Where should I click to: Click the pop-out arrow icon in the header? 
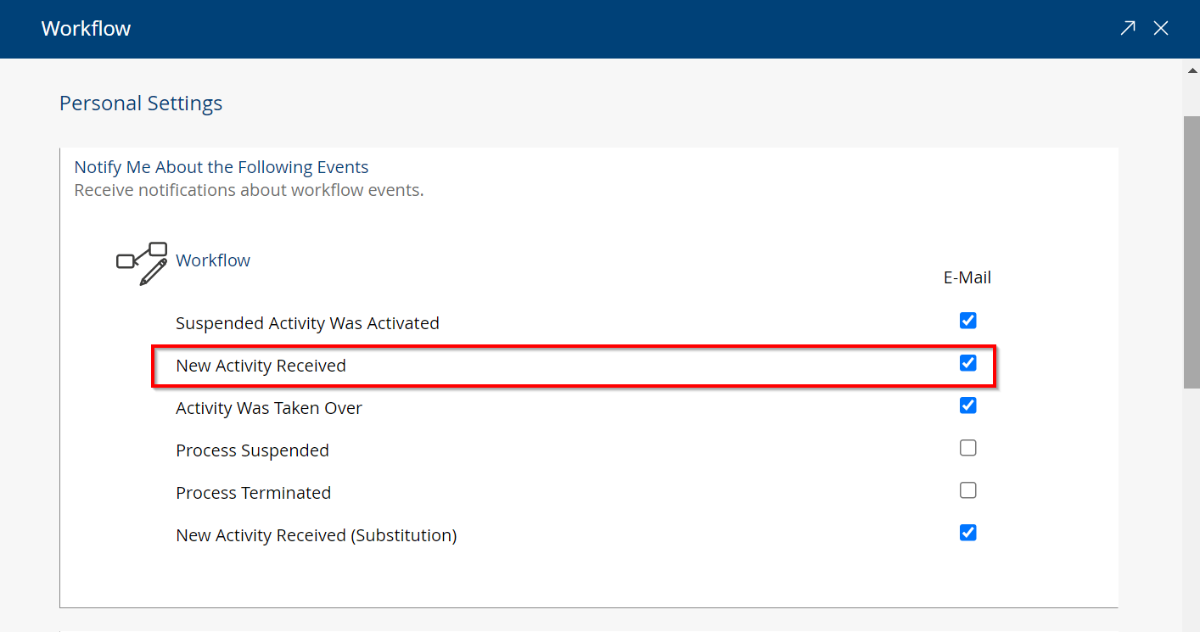click(1128, 28)
